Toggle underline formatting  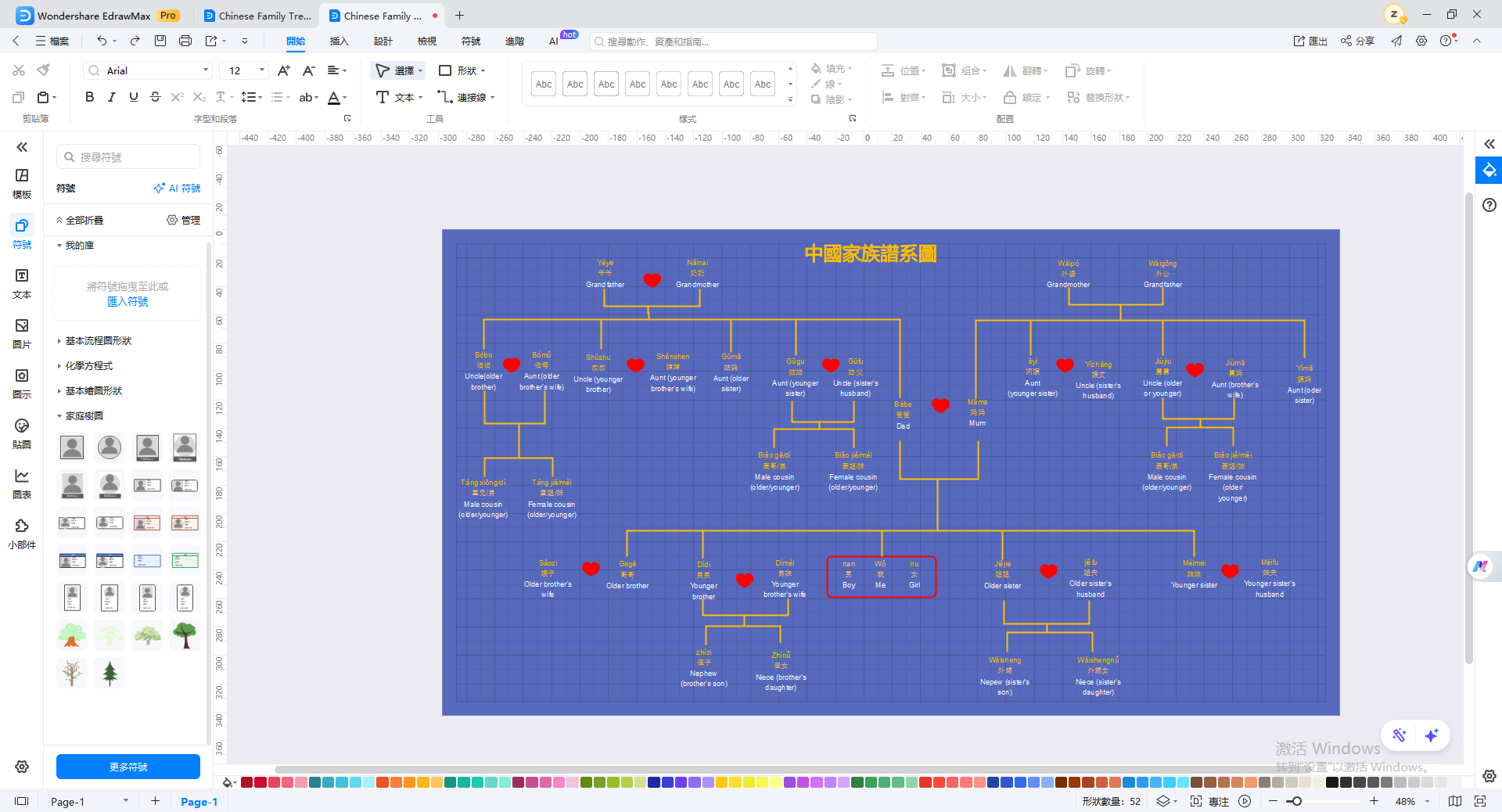(134, 97)
